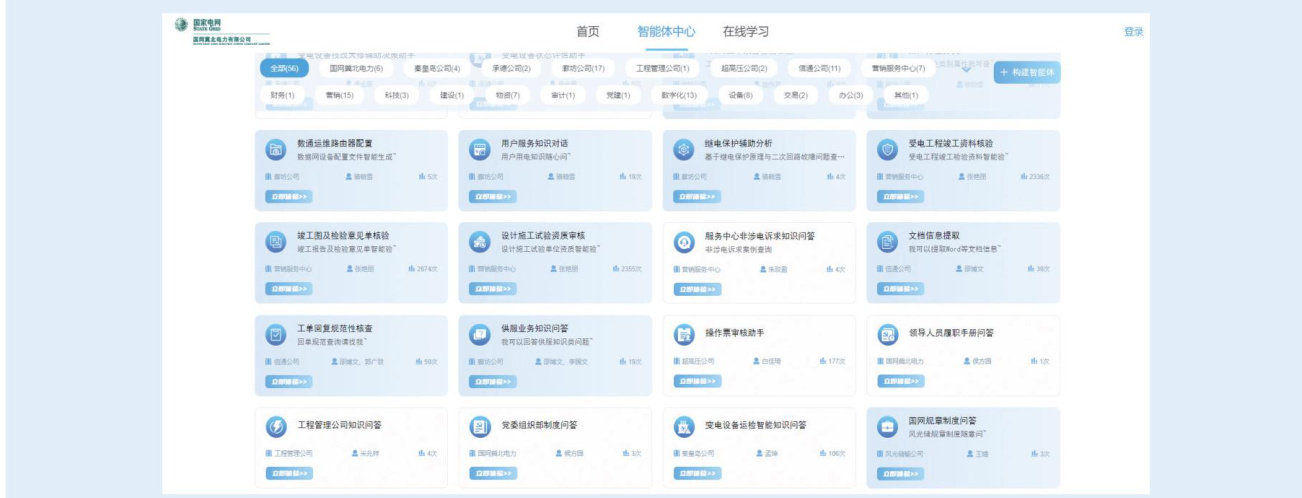Select the 继电保护辅助分析 agent icon
The height and width of the screenshot is (498, 1302).
pyautogui.click(x=684, y=150)
